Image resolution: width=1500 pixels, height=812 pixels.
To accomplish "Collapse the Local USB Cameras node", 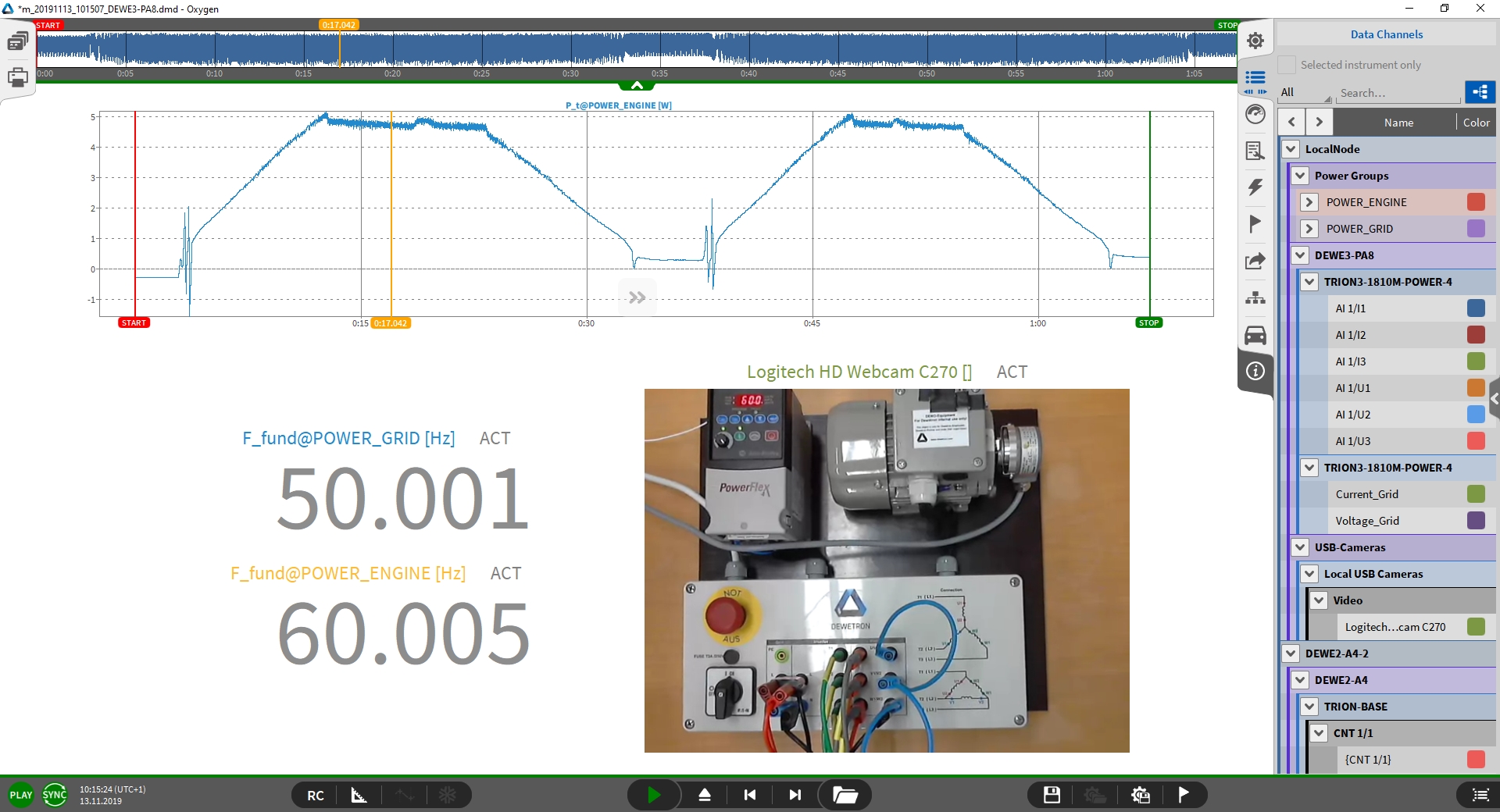I will [x=1309, y=574].
